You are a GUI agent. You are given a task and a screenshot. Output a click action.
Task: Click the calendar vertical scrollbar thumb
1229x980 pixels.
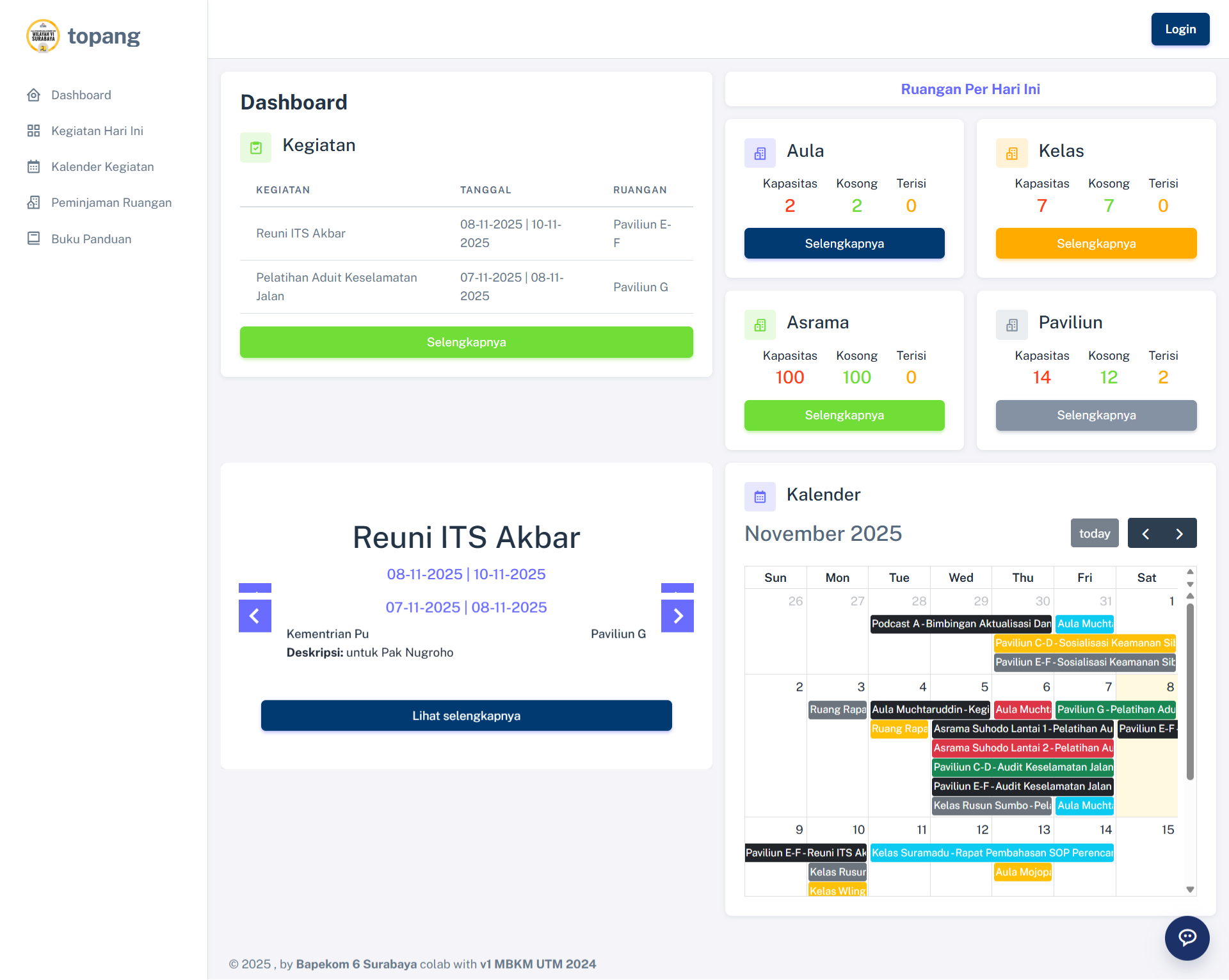[1190, 691]
